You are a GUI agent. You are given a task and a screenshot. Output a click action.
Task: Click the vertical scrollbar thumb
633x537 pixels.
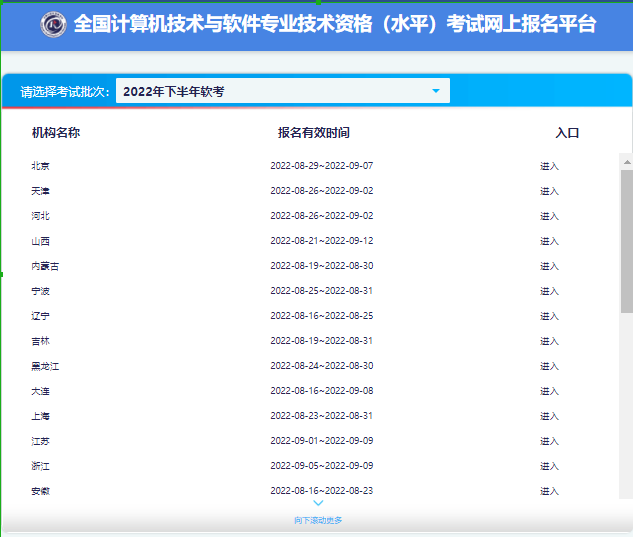click(627, 241)
